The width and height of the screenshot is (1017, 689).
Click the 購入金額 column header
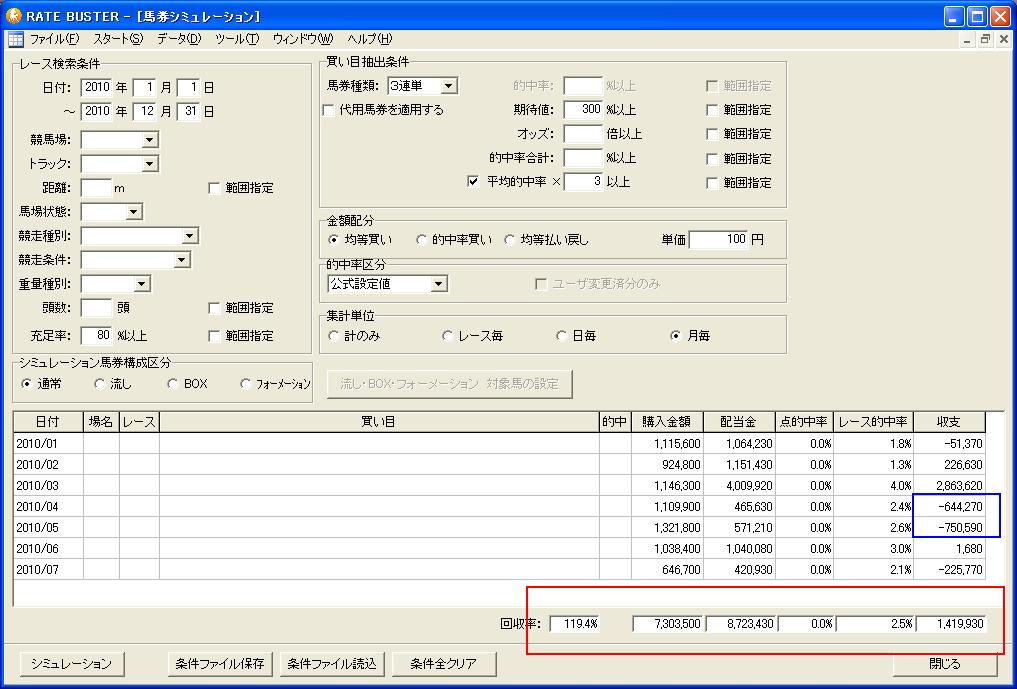point(667,422)
